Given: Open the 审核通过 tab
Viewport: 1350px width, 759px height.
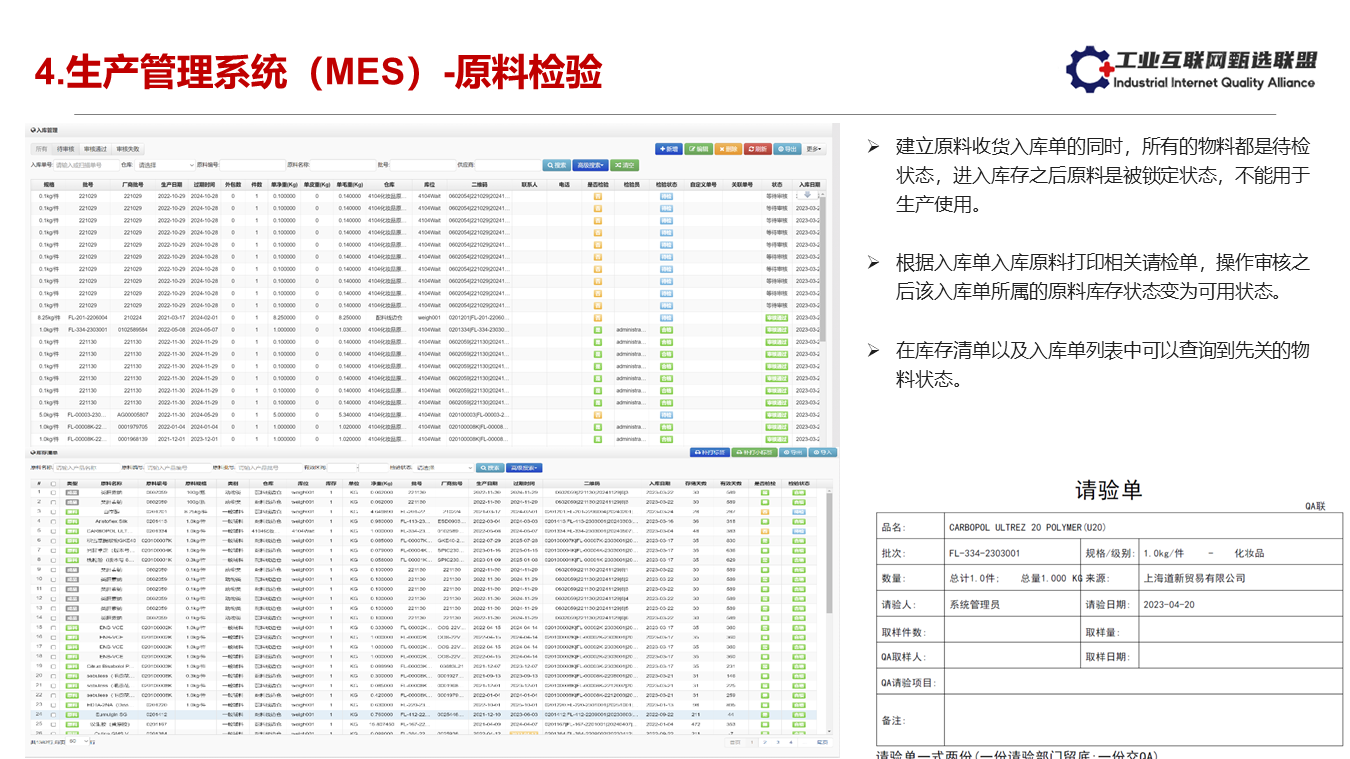Looking at the screenshot, I should pos(96,148).
